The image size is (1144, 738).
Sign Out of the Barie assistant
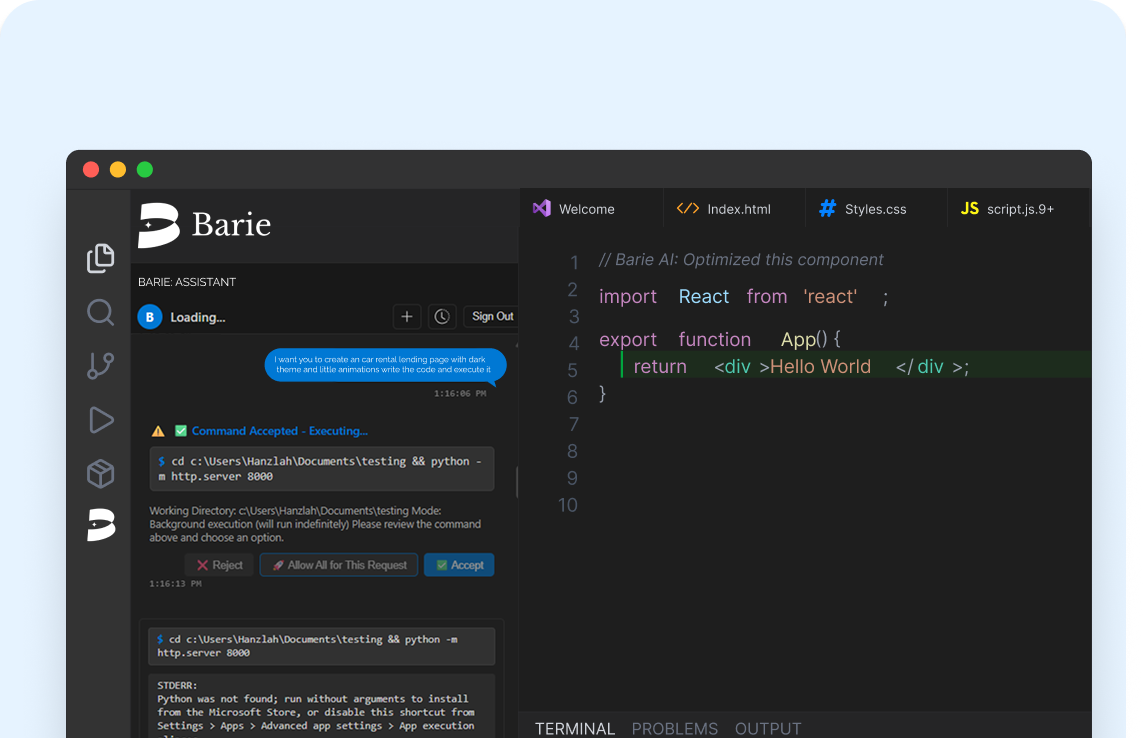pyautogui.click(x=491, y=316)
